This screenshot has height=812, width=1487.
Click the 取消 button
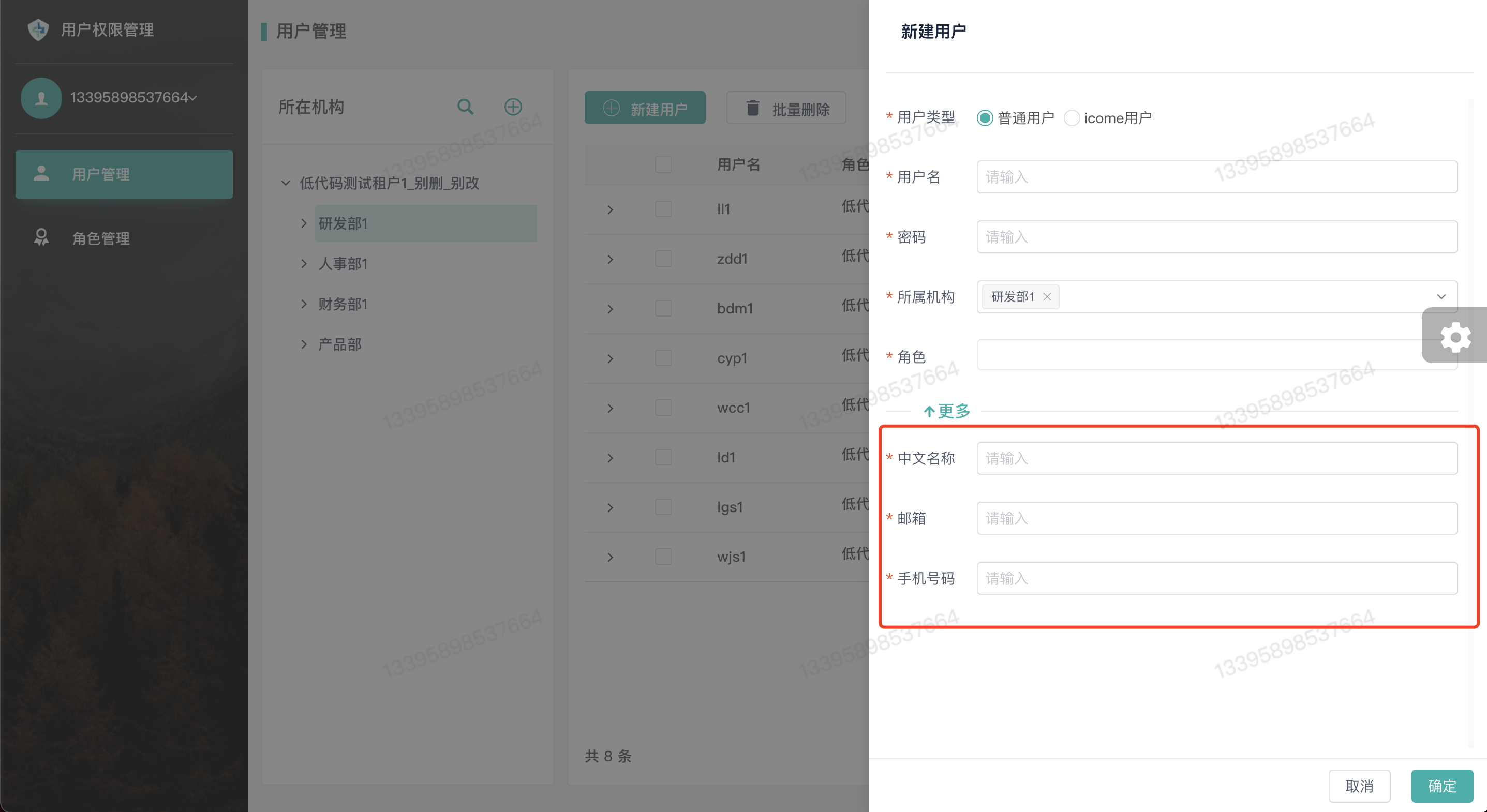tap(1359, 786)
